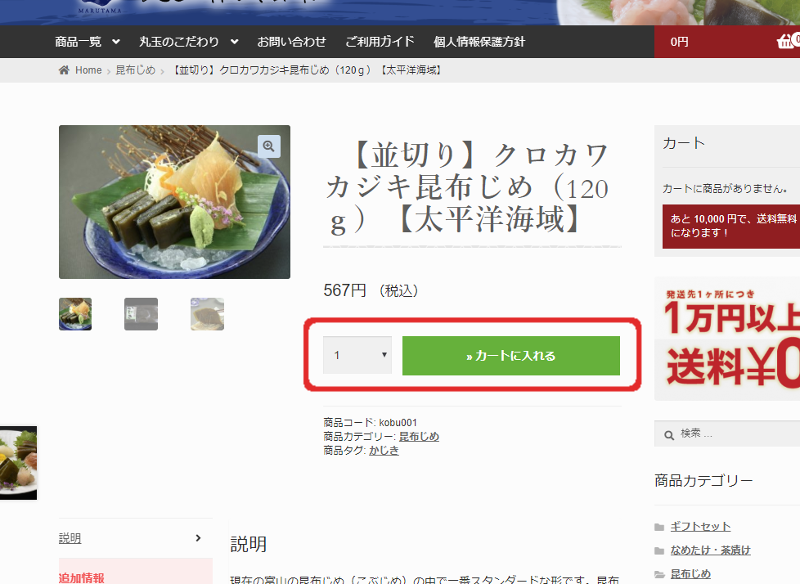Image resolution: width=800 pixels, height=584 pixels.
Task: Click the search magnifier icon in sidebar
Action: pos(669,435)
